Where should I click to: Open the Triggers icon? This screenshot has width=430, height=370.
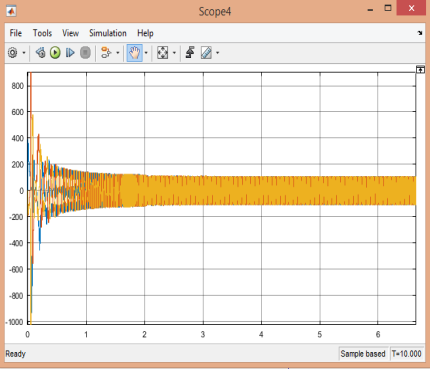tap(190, 53)
